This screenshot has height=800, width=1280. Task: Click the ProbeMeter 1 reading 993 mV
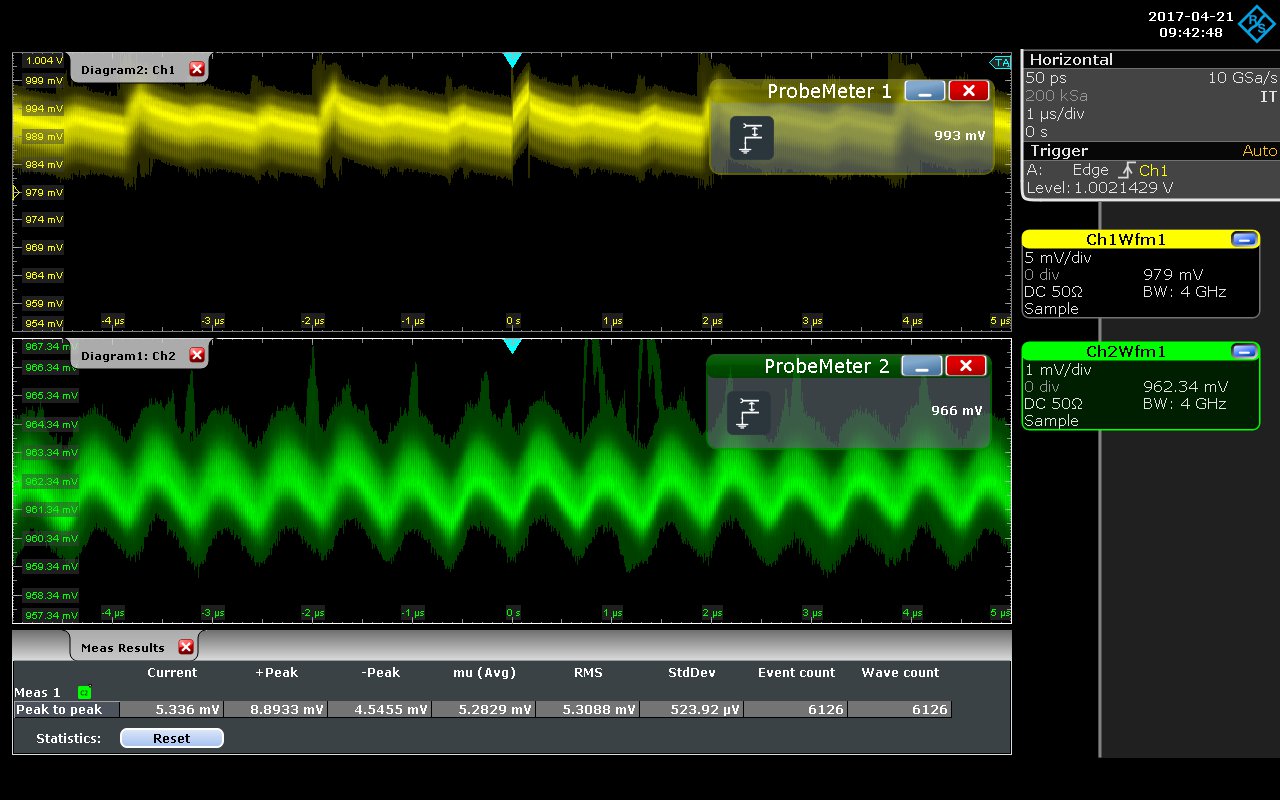click(x=961, y=135)
